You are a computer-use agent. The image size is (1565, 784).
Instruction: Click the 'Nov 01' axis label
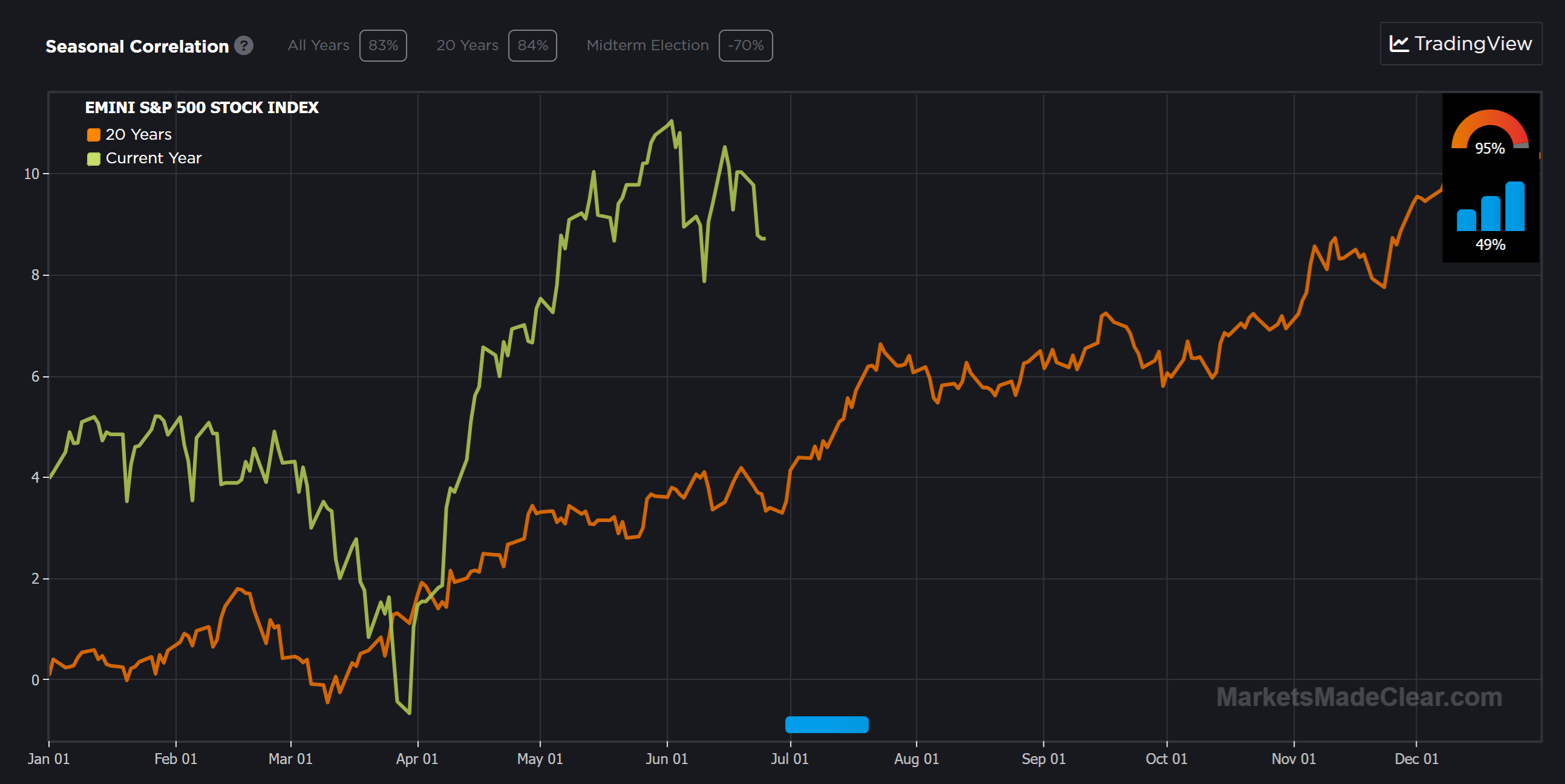point(1294,759)
